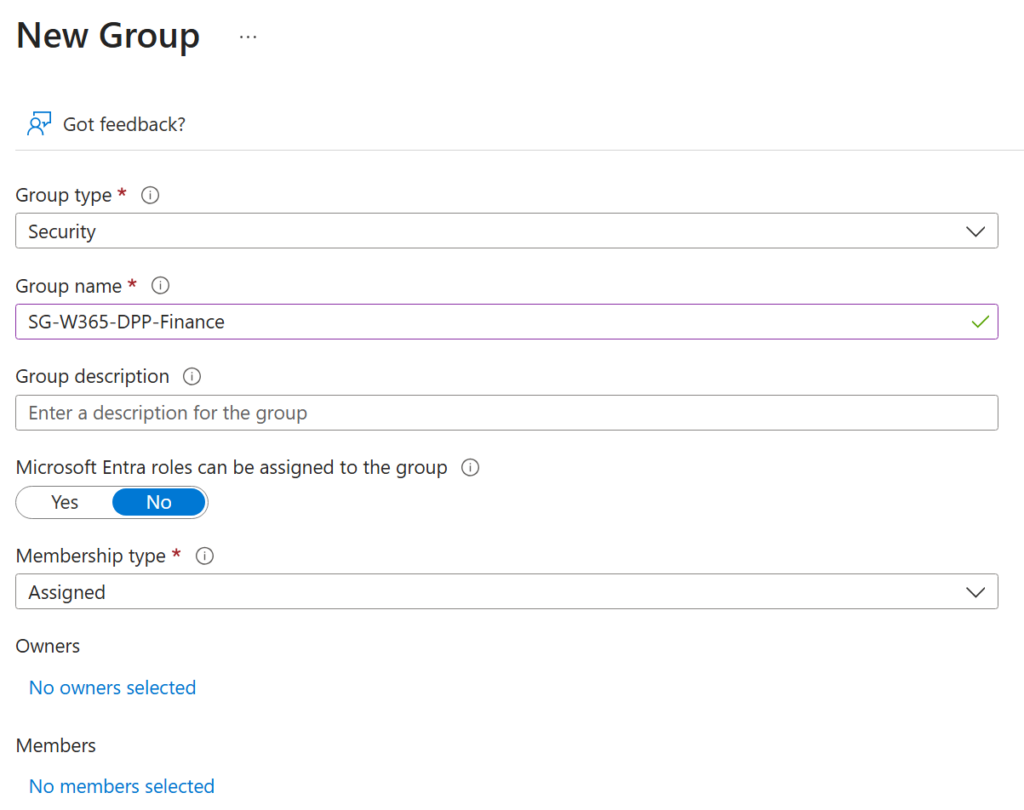
Task: Click Got feedback? text link
Action: pyautogui.click(x=124, y=124)
